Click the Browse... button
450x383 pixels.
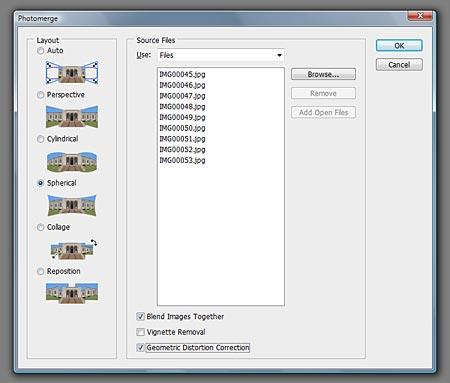click(x=323, y=74)
